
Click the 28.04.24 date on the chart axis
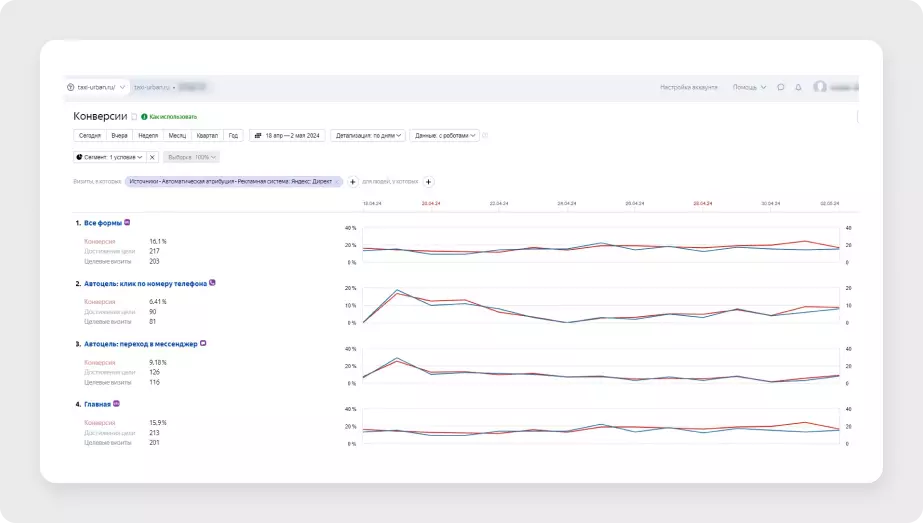[702, 203]
